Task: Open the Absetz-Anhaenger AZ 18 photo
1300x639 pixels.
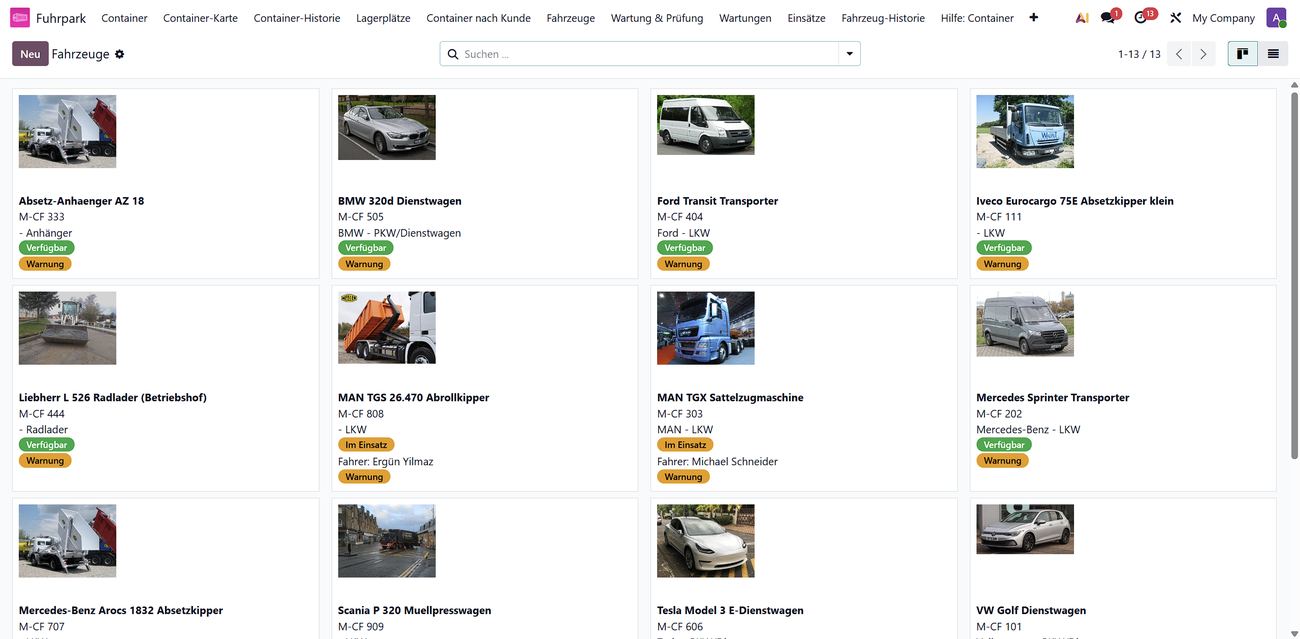Action: [x=67, y=131]
